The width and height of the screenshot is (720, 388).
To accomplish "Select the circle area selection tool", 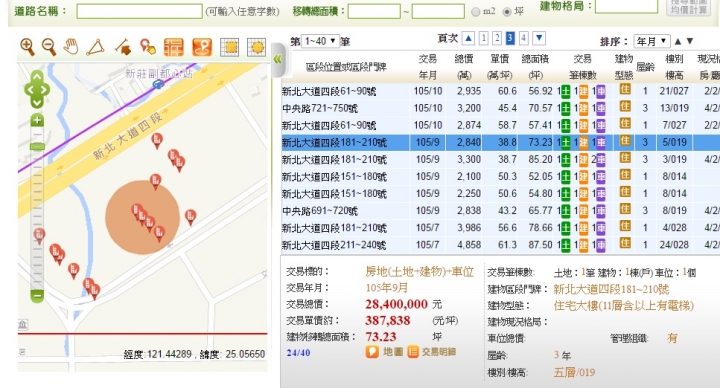I will [x=257, y=47].
